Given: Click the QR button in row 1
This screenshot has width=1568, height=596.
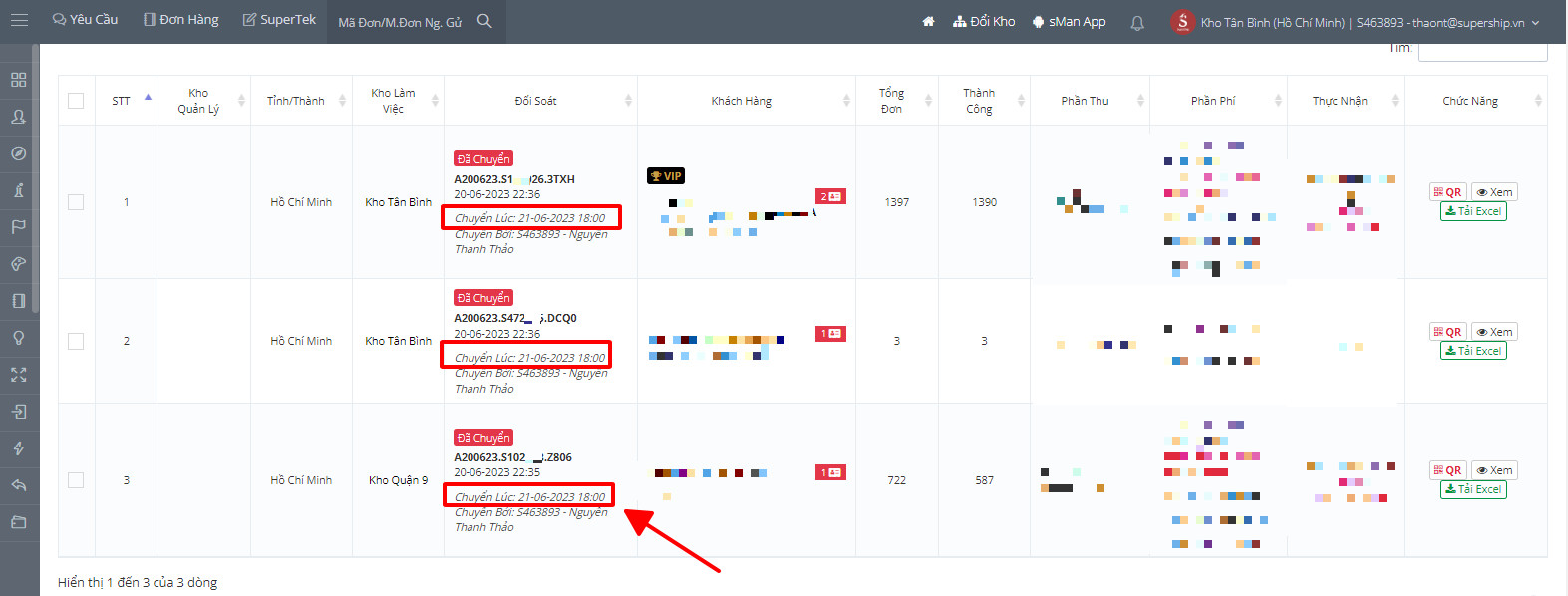Looking at the screenshot, I should point(1447,192).
